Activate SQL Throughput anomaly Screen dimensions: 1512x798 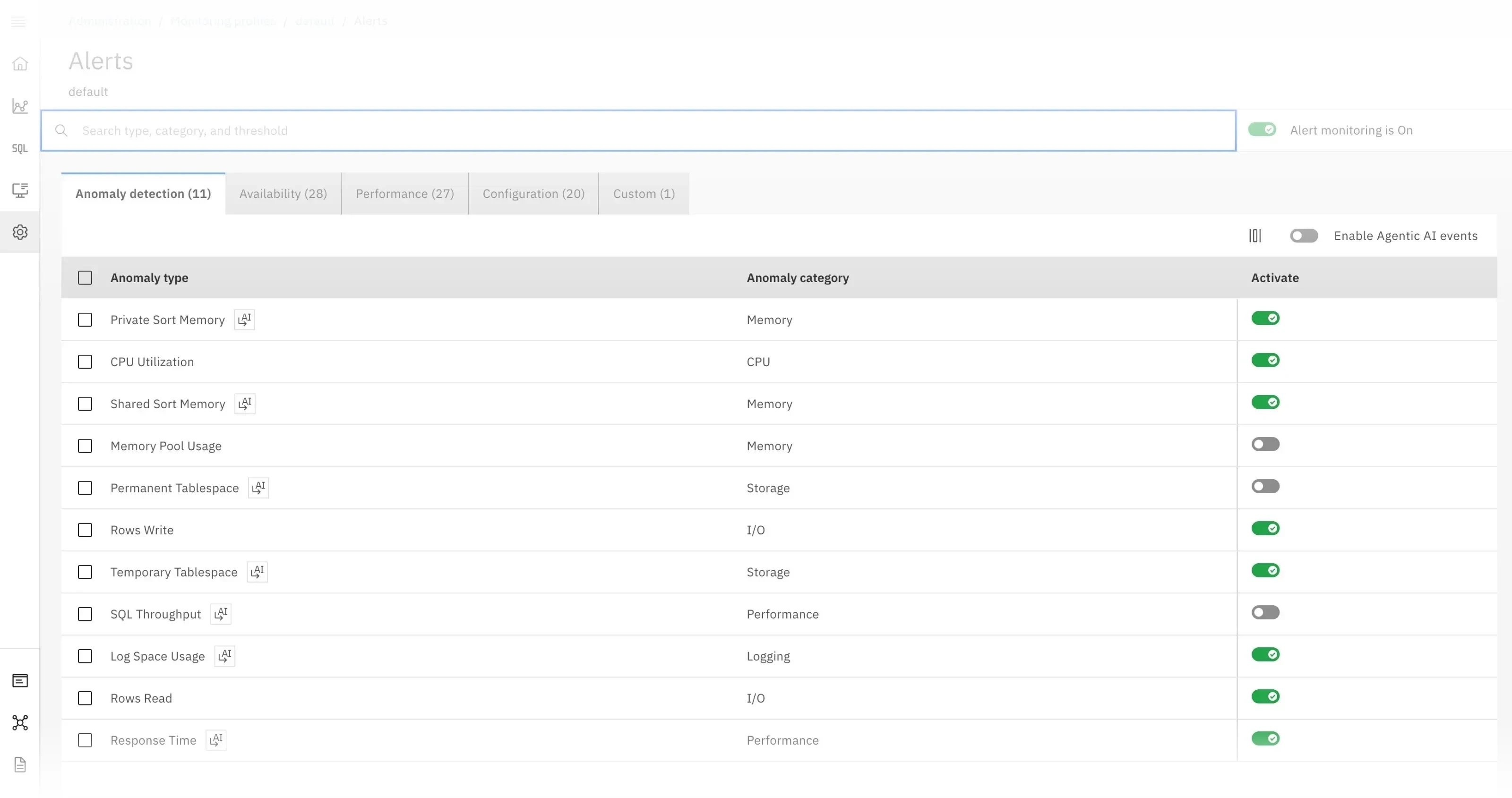[x=1265, y=613]
